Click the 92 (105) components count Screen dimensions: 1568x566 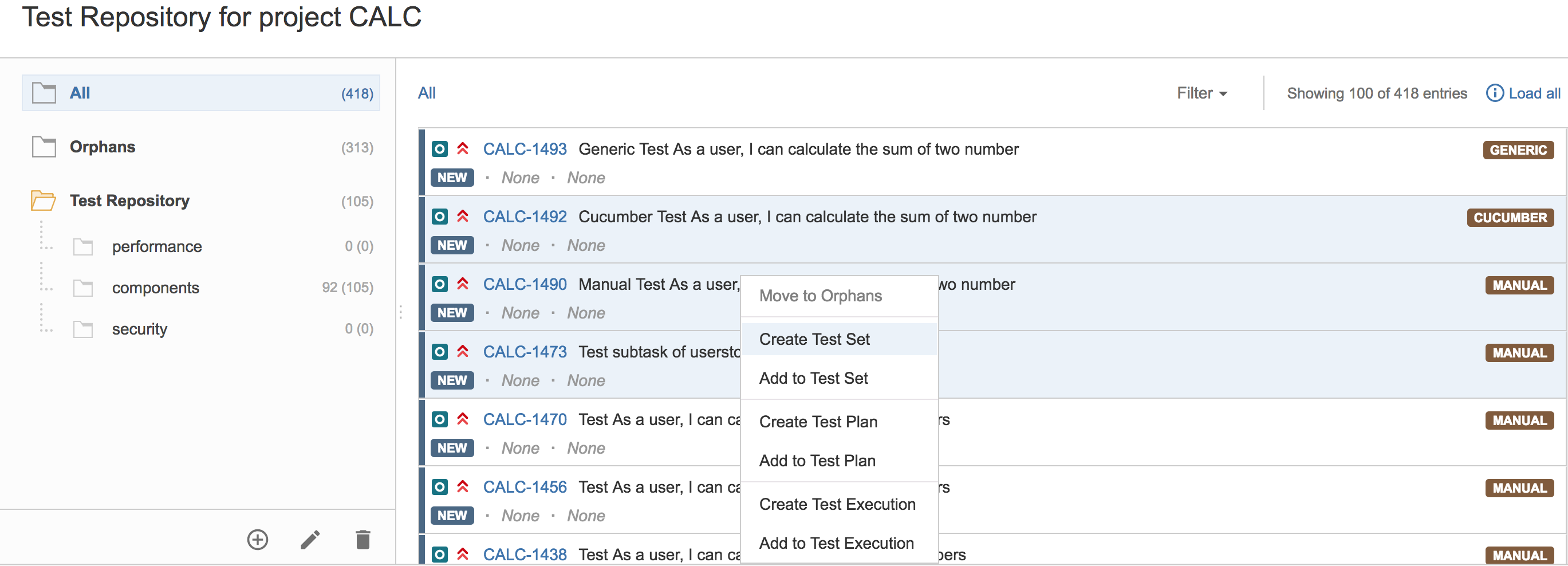pos(348,287)
